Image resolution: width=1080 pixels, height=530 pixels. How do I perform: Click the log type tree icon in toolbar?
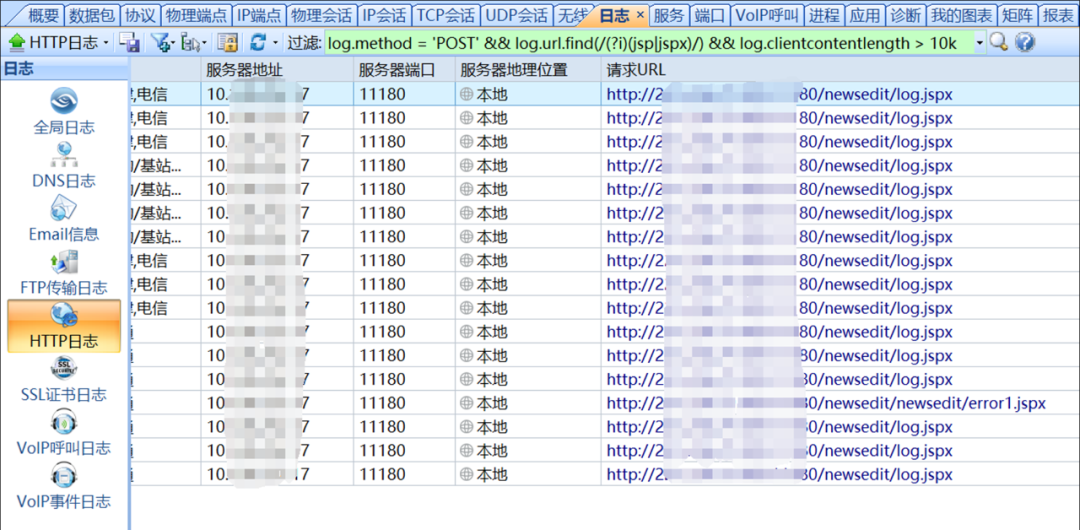(x=191, y=43)
